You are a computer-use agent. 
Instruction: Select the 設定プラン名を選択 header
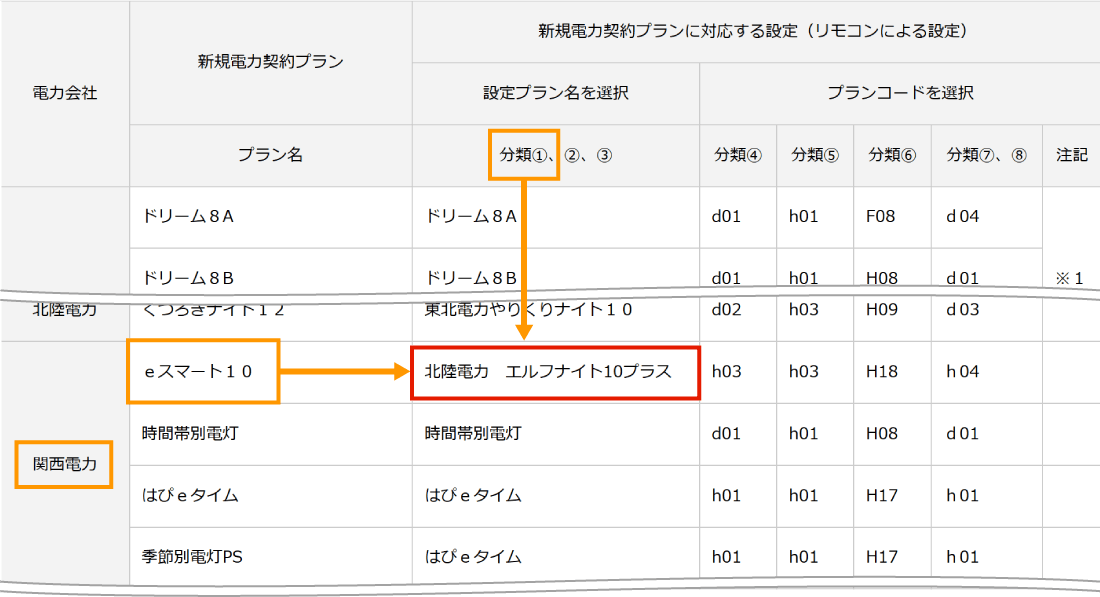coord(556,93)
